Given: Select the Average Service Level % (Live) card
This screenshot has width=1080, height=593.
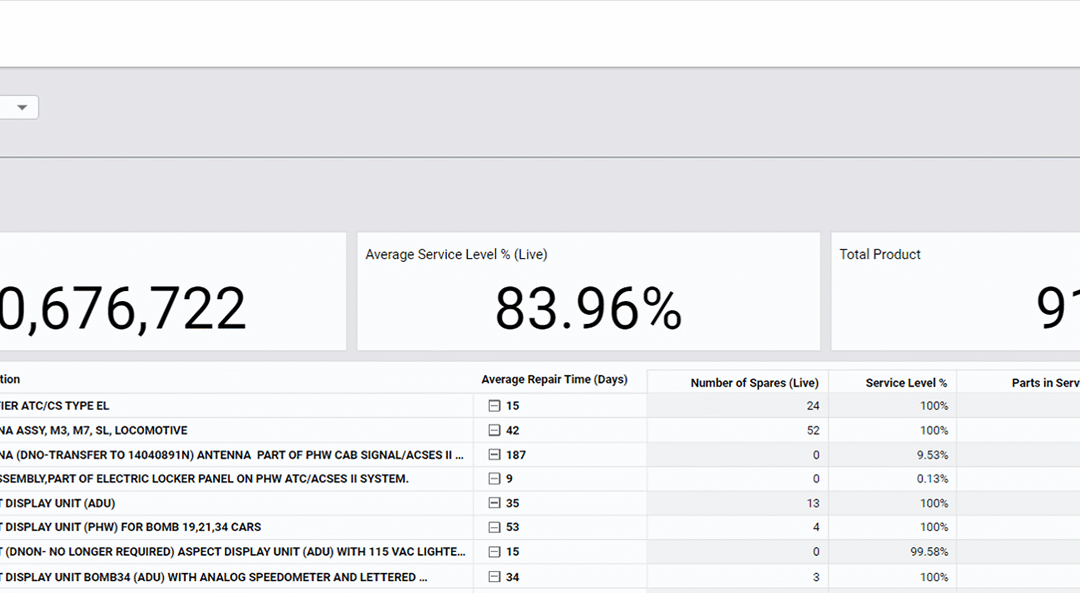Looking at the screenshot, I should [x=588, y=290].
